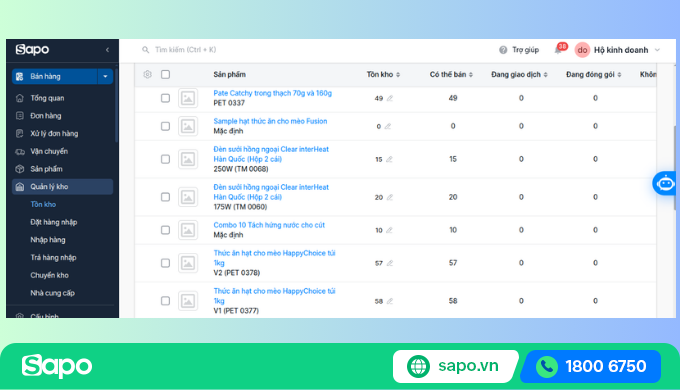
Task: Click the 1800 6750 hotline button
Action: (591, 366)
